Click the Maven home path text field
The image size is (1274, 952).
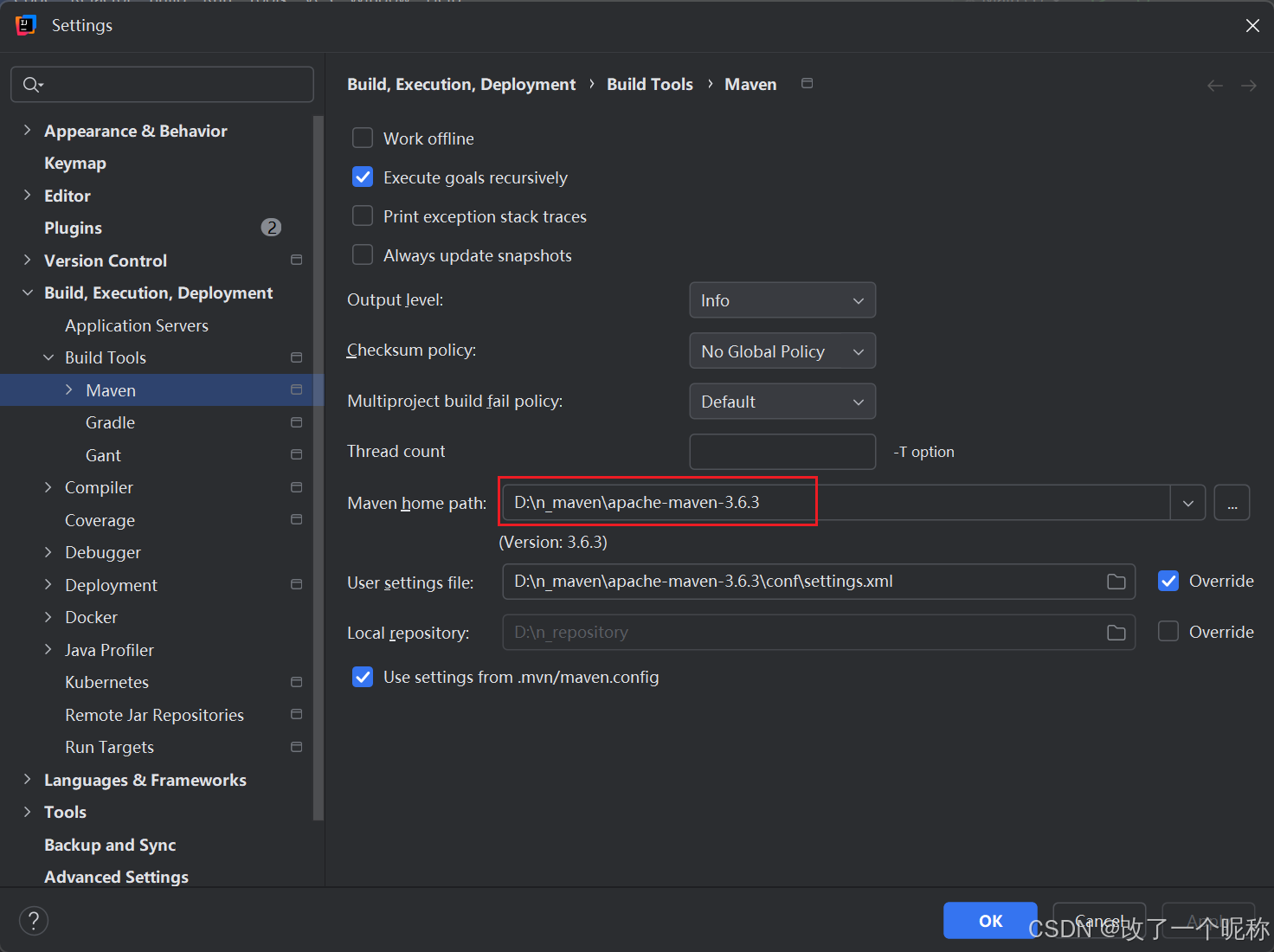tap(836, 503)
